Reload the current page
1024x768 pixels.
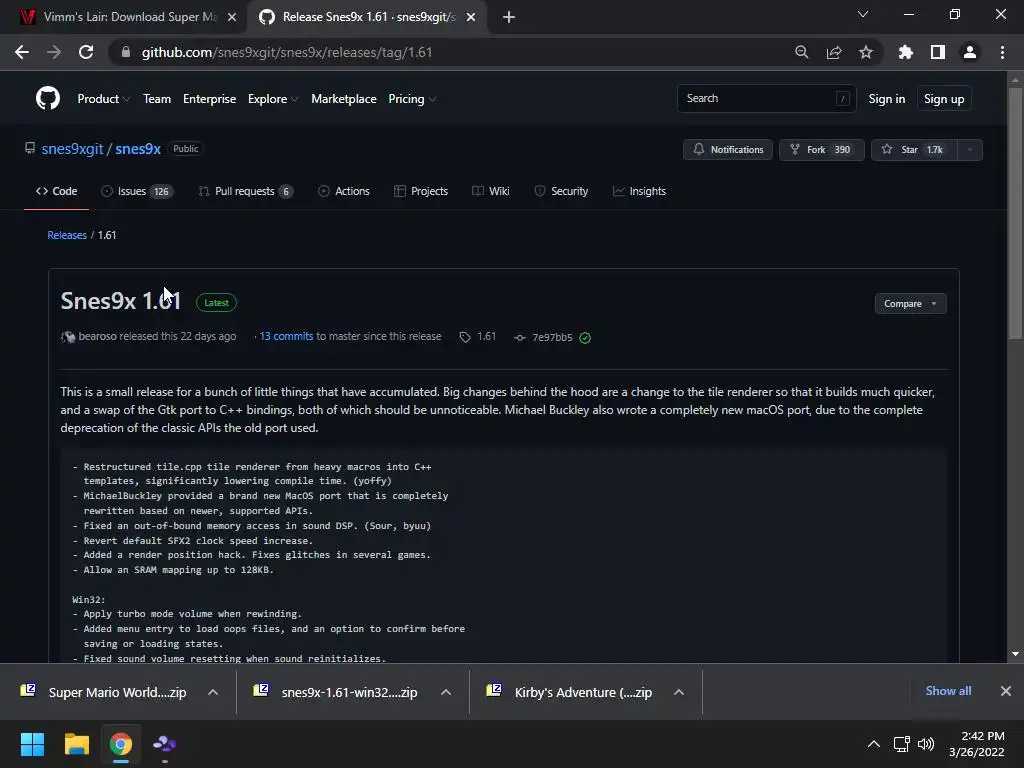[x=86, y=52]
